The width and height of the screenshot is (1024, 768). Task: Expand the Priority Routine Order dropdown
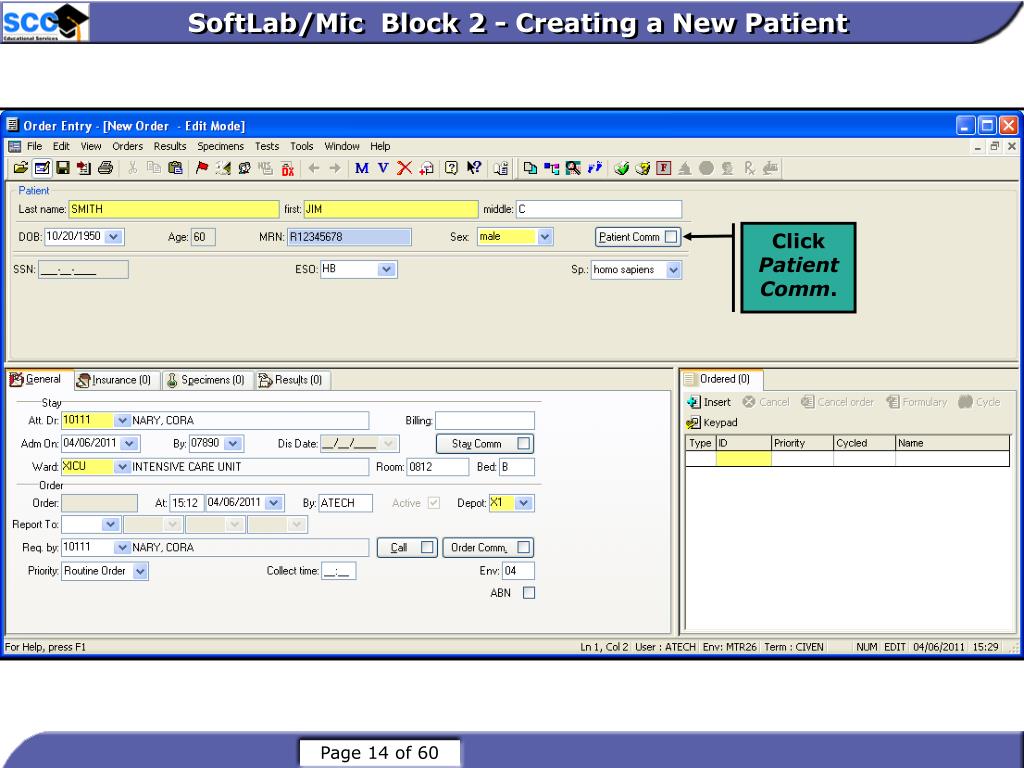click(x=140, y=571)
